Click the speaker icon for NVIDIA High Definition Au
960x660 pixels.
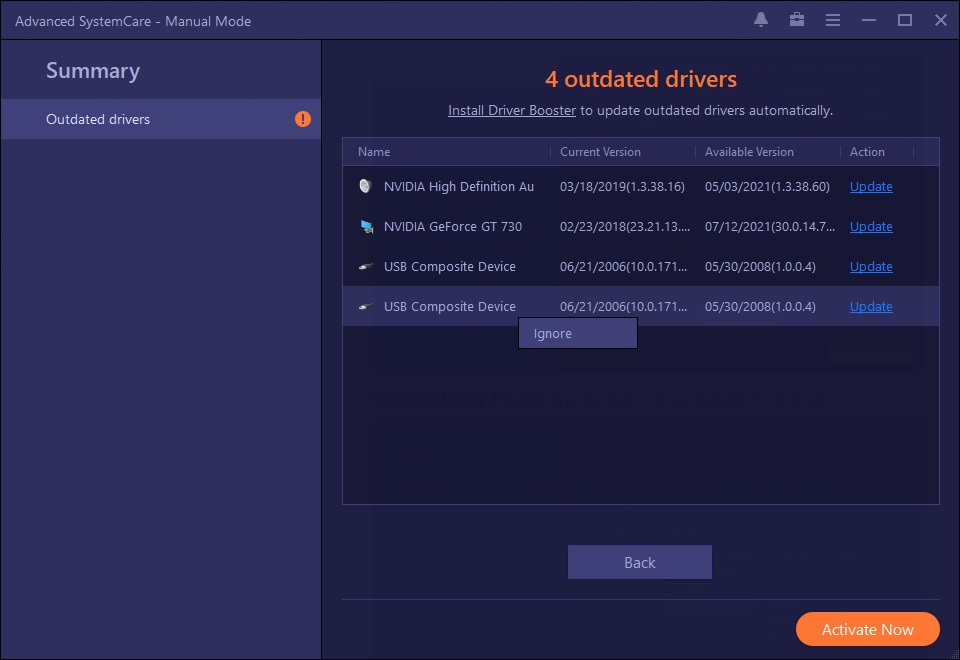[366, 186]
